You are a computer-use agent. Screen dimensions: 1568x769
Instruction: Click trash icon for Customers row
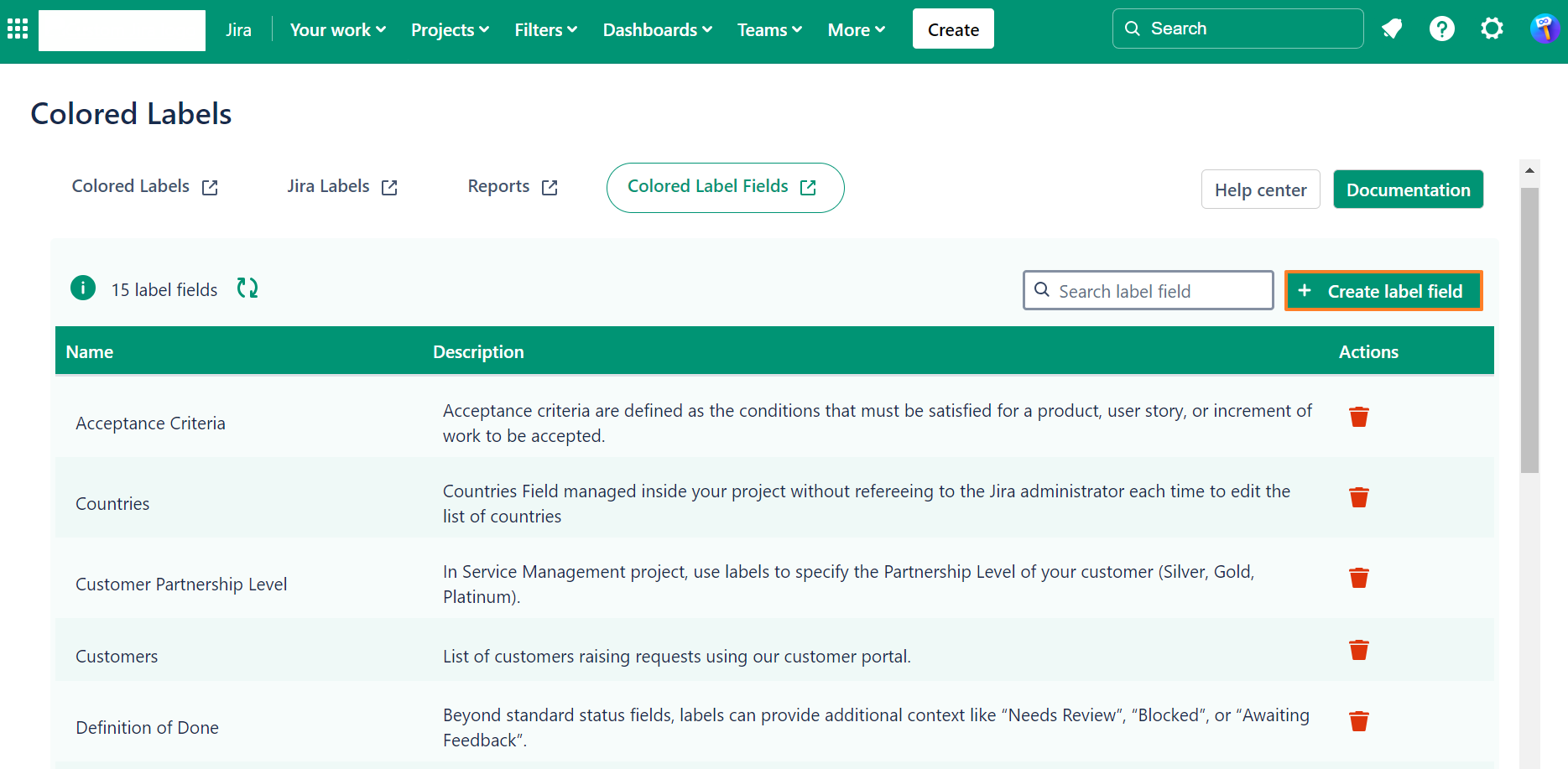[x=1358, y=650]
